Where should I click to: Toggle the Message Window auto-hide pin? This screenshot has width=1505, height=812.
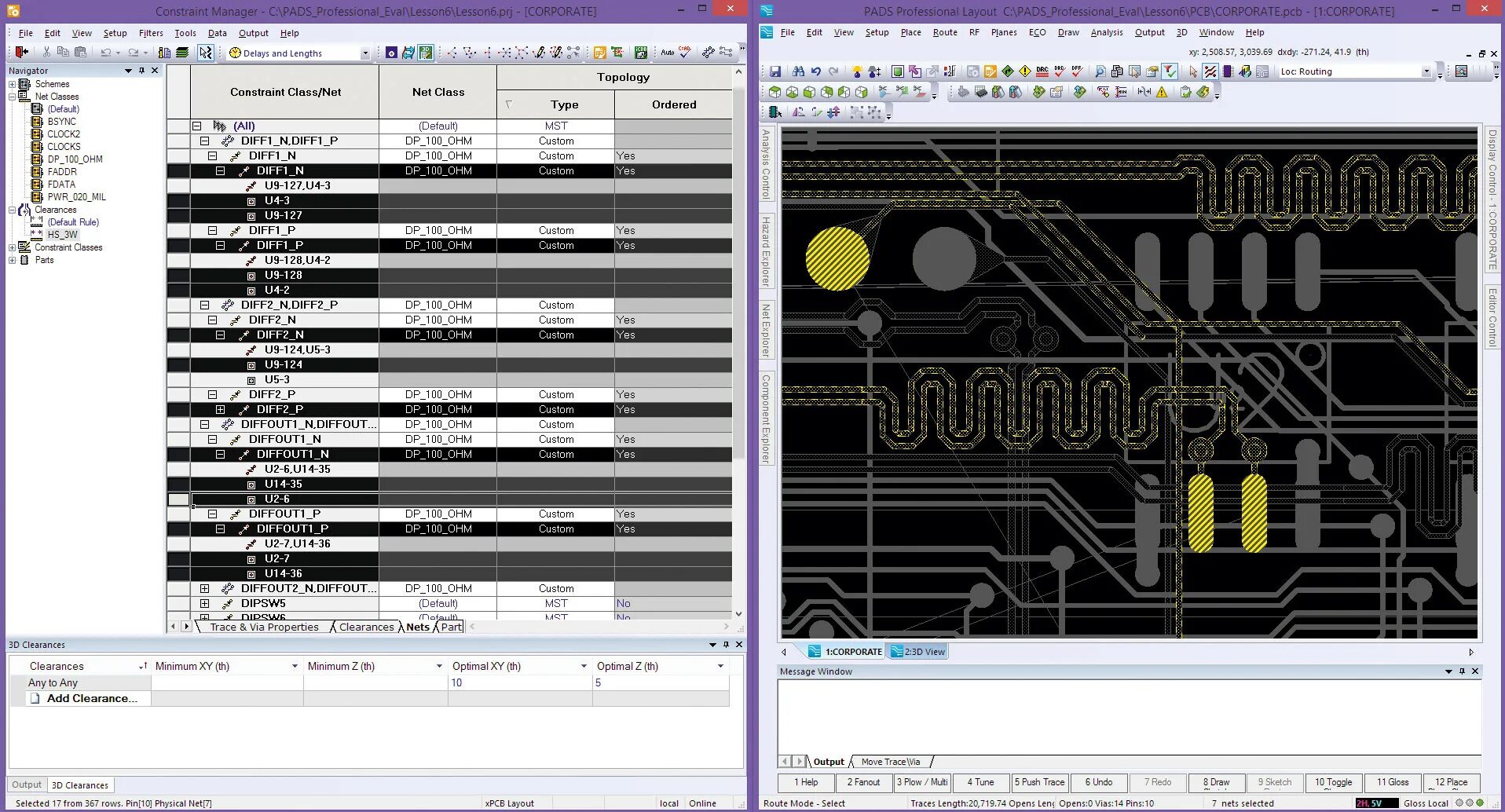(x=1462, y=671)
